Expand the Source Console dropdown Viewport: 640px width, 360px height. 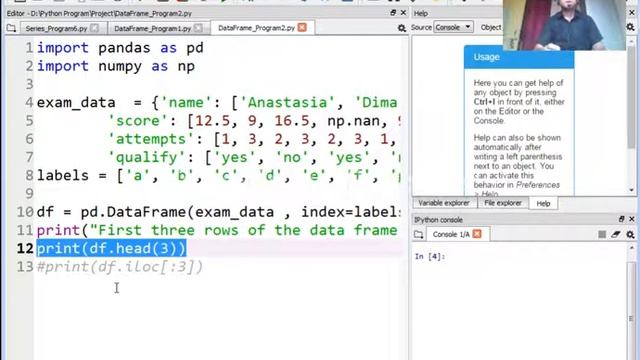pos(453,27)
